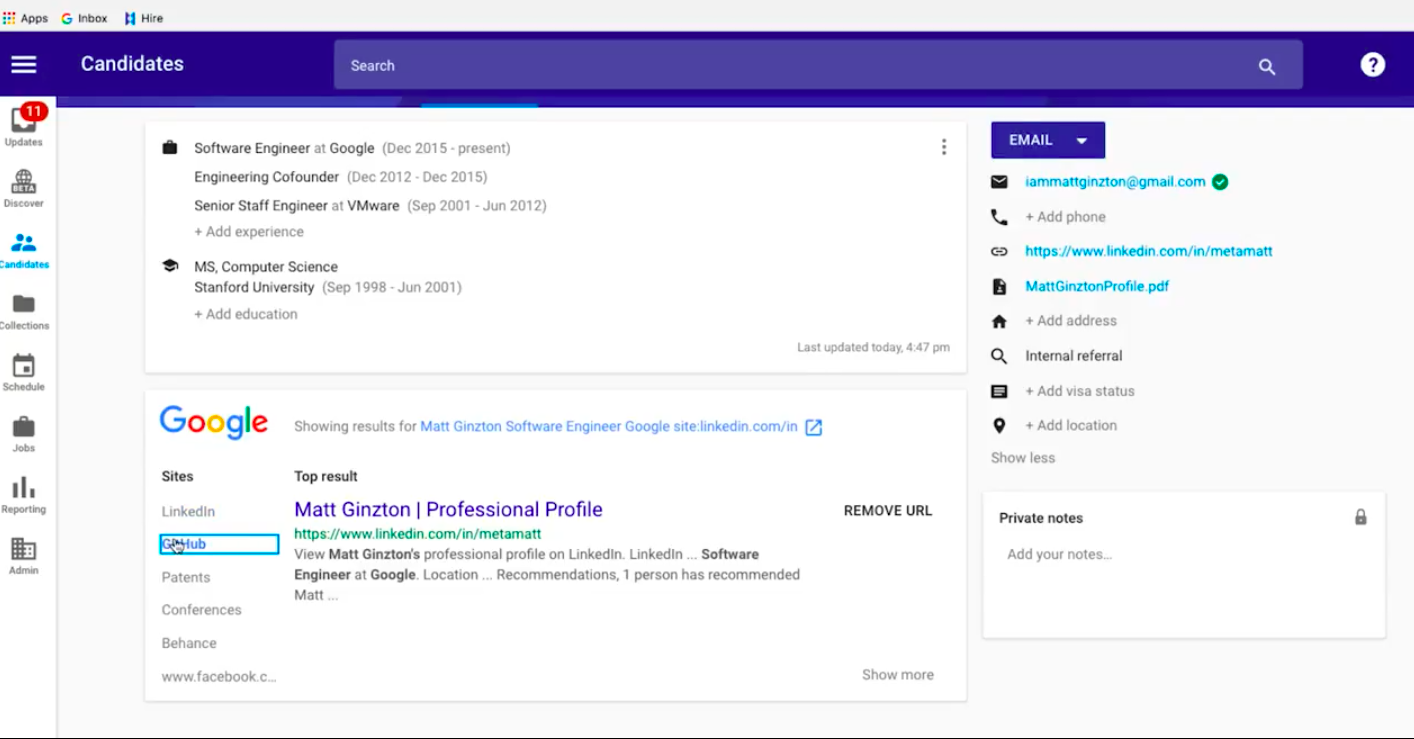Image resolution: width=1414 pixels, height=739 pixels.
Task: Click the verified email checkmark badge
Action: pyautogui.click(x=1220, y=182)
